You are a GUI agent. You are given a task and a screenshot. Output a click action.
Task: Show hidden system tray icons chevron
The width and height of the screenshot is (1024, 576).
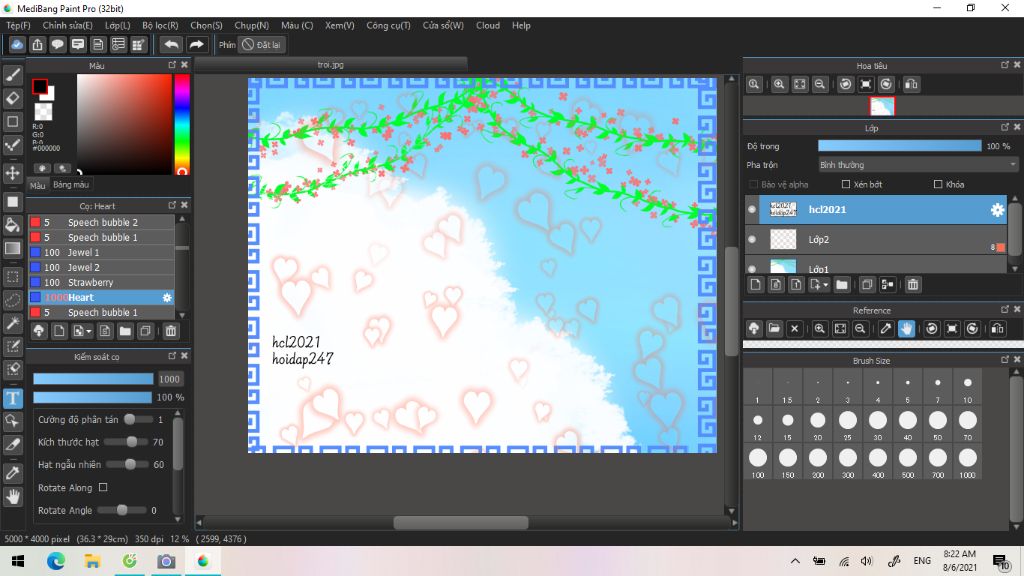(795, 561)
